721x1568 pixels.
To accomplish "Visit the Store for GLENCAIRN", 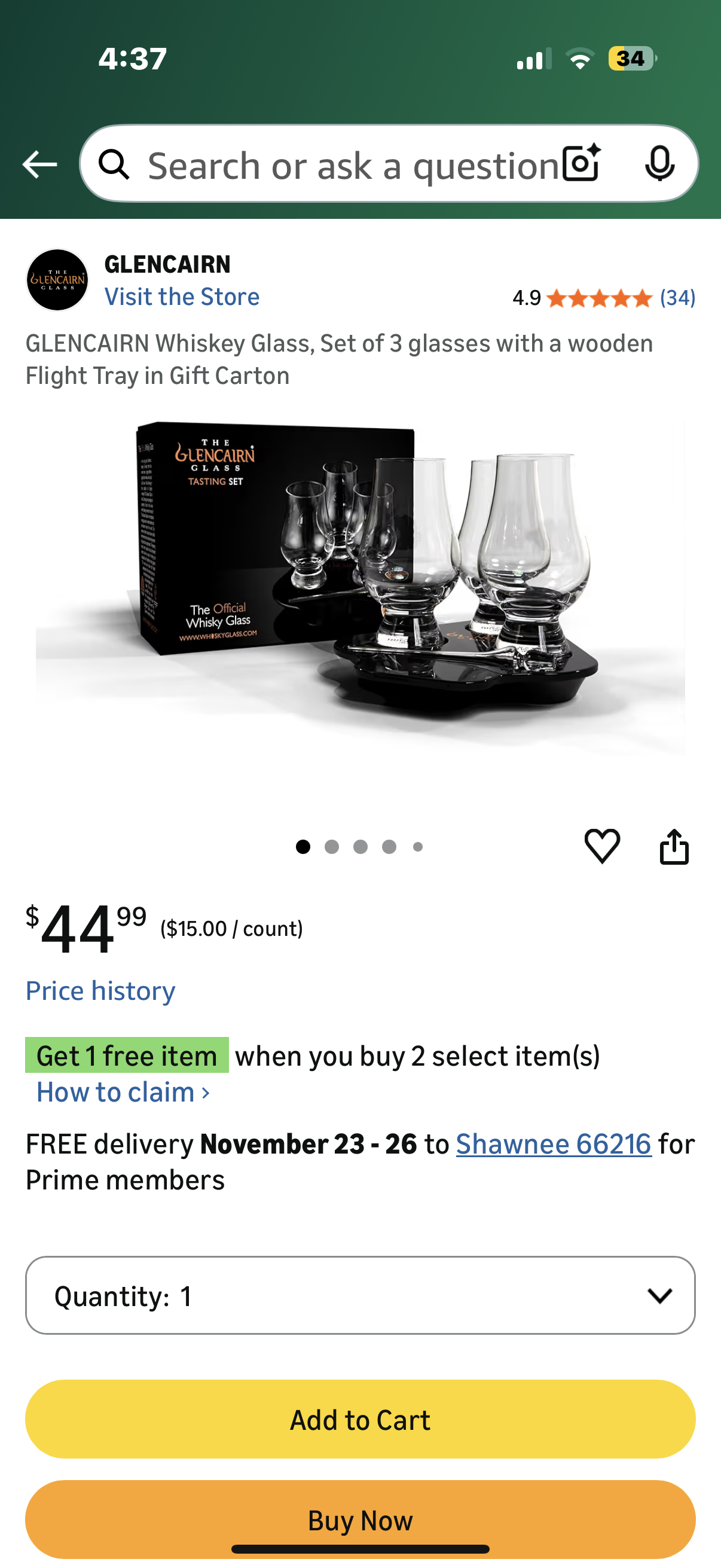I will coord(182,297).
